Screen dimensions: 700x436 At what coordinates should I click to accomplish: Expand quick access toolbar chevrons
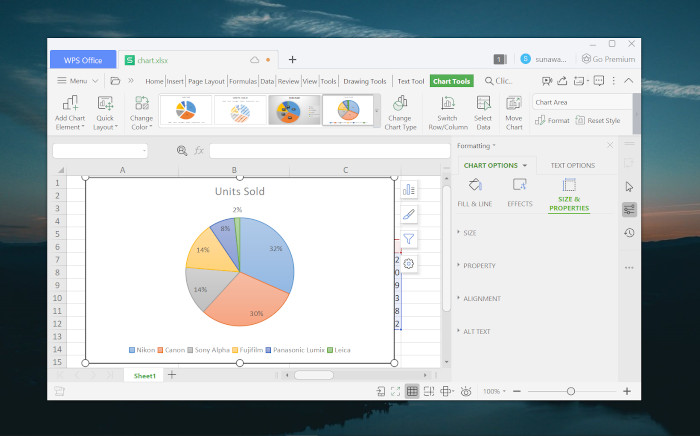[x=131, y=81]
